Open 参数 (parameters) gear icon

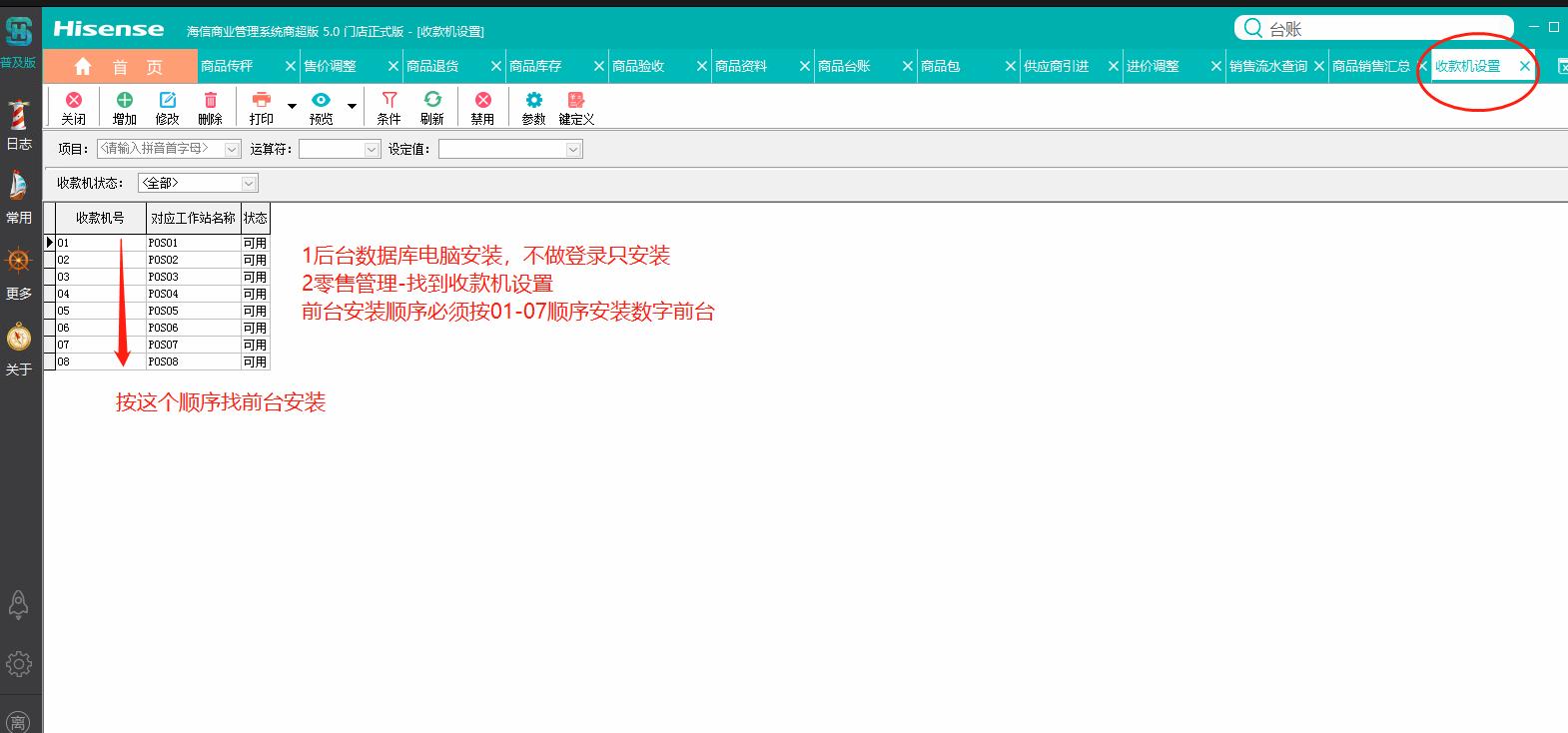pyautogui.click(x=534, y=100)
